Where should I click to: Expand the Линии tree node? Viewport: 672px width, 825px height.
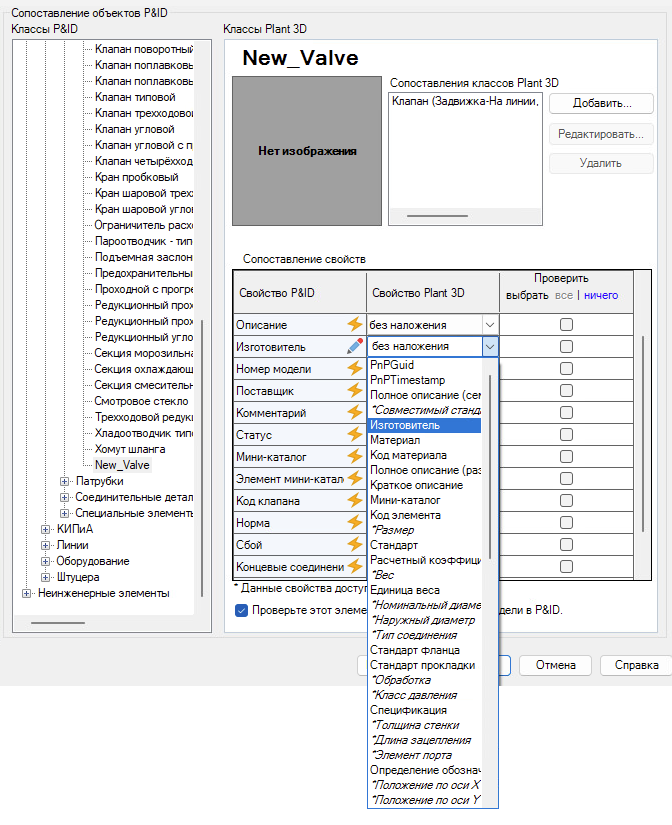click(x=45, y=545)
